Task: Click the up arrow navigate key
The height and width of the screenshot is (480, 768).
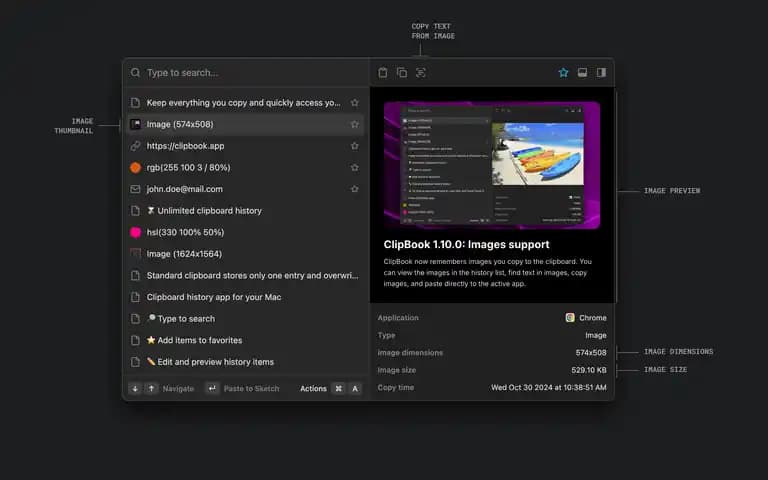Action: coord(151,388)
